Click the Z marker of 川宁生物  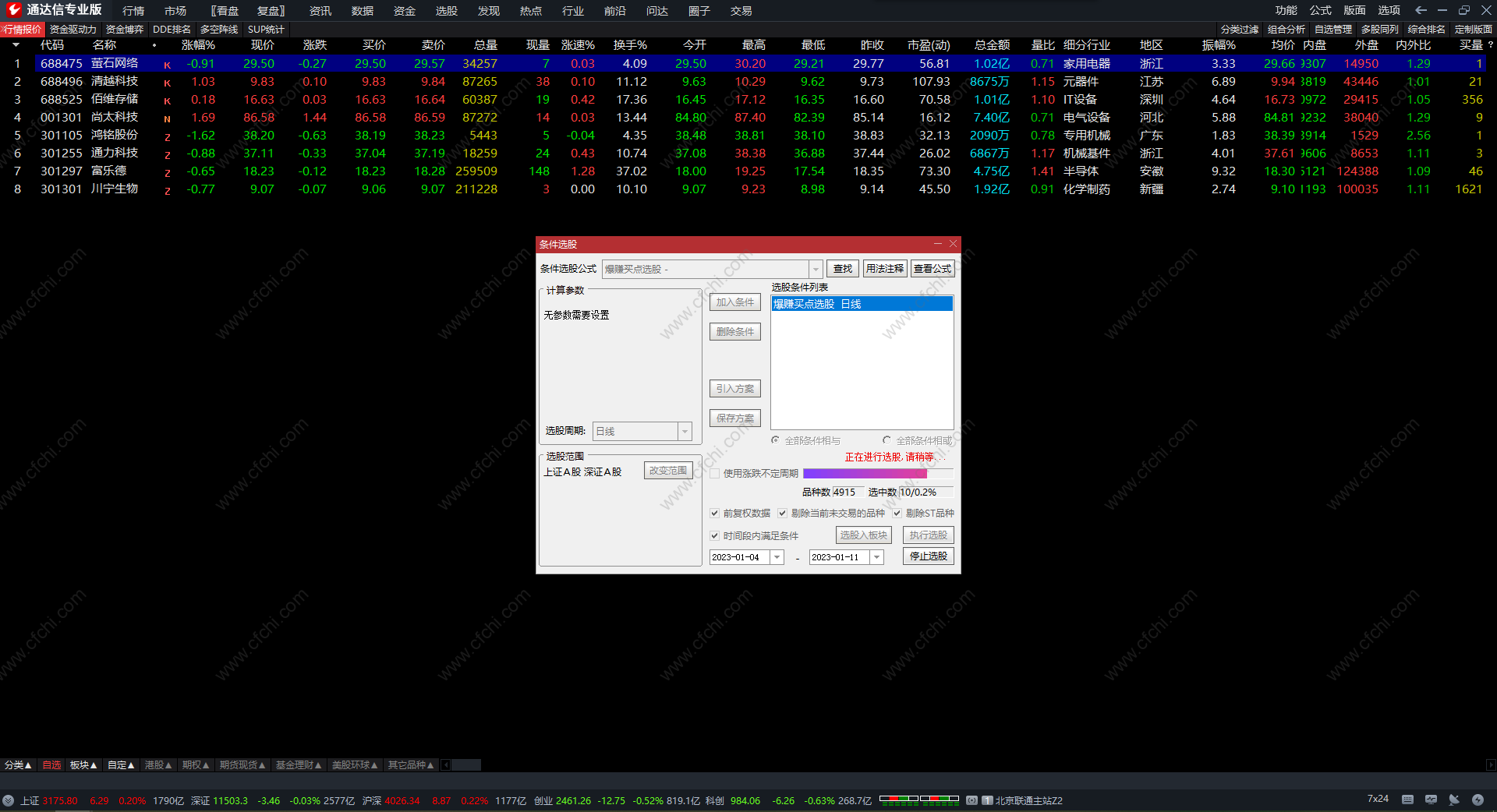click(167, 190)
